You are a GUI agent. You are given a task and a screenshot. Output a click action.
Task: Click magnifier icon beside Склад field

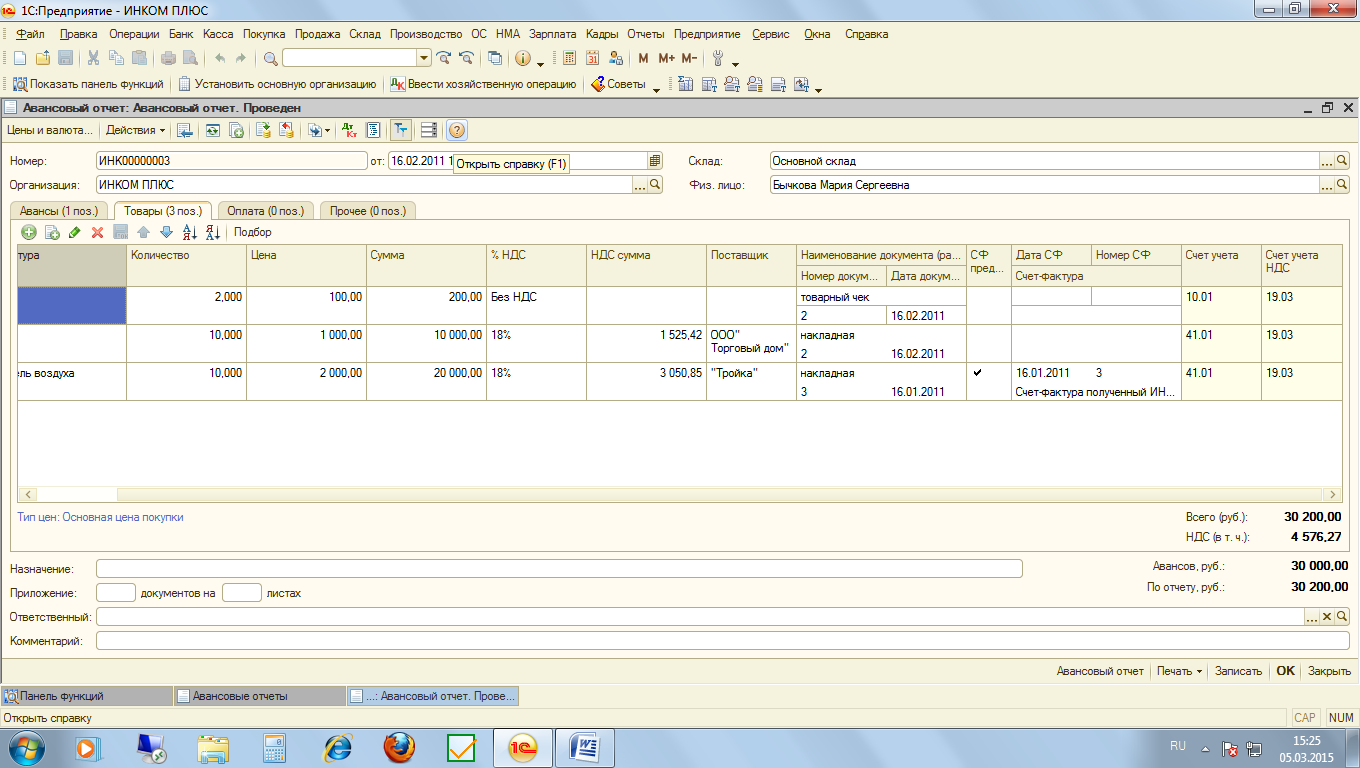point(1342,160)
